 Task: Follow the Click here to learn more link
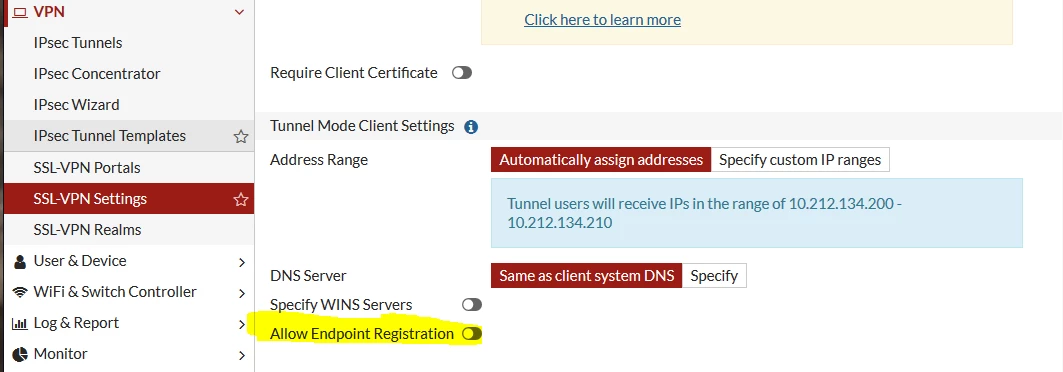click(x=602, y=20)
